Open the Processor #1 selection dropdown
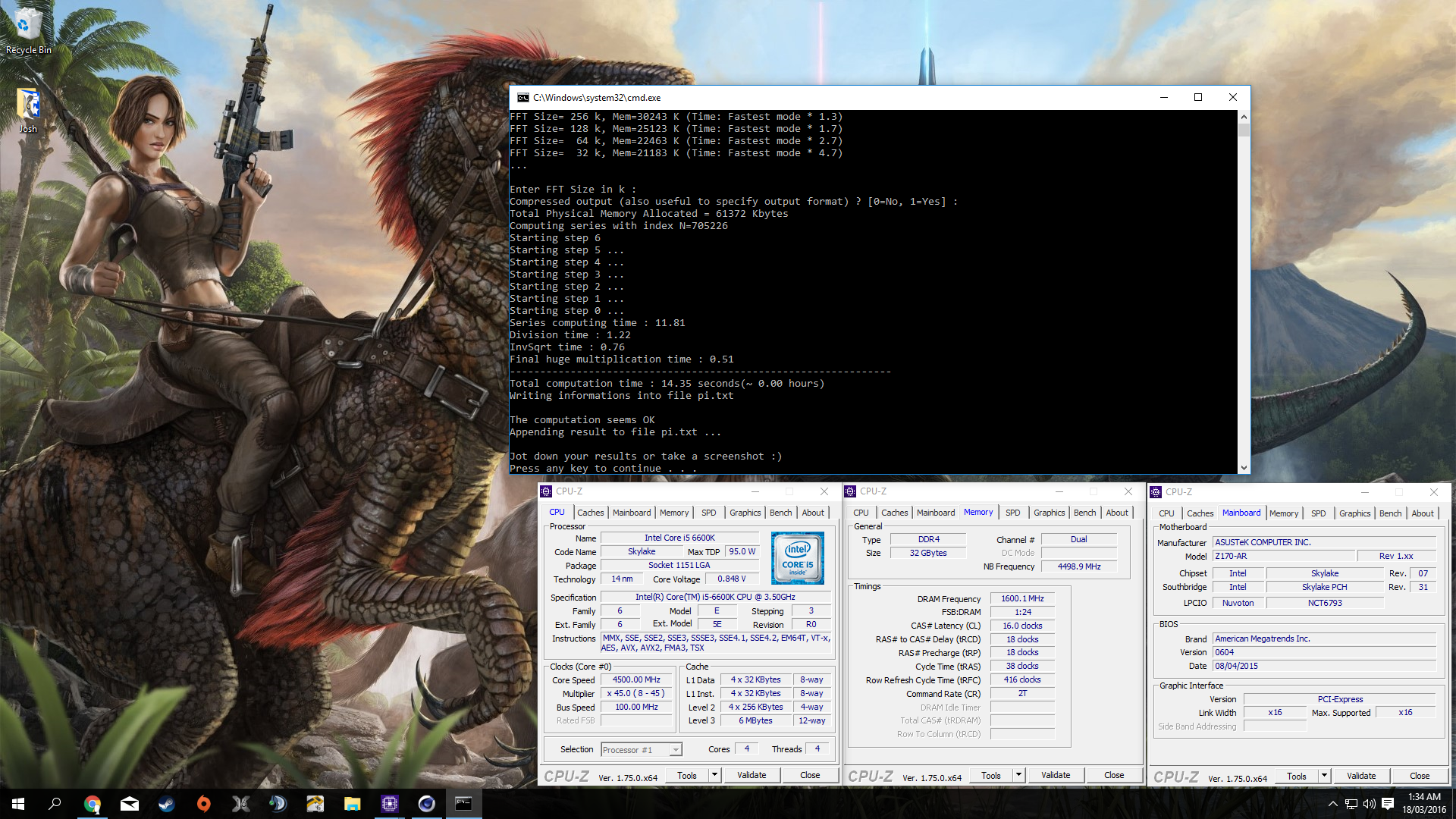 point(642,750)
